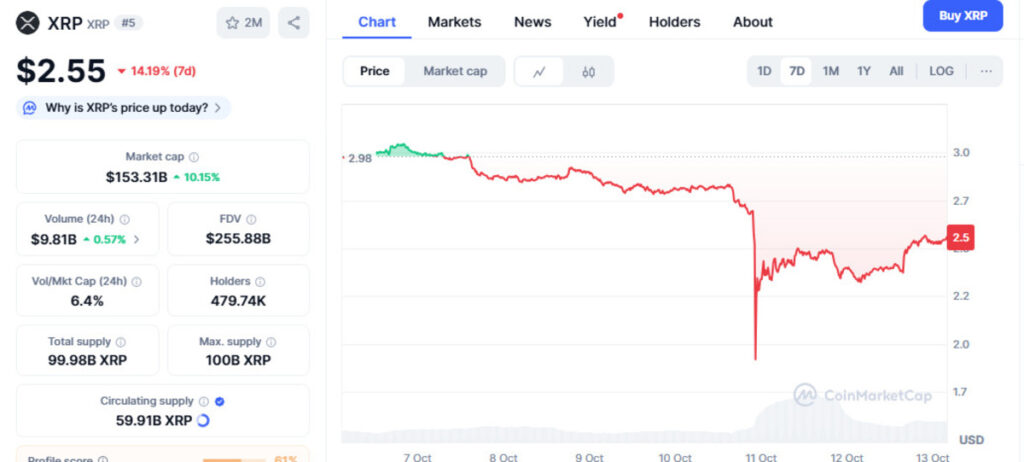Toggle LOG scale on the chart
Viewport: 1024px width, 462px height.
coord(941,71)
